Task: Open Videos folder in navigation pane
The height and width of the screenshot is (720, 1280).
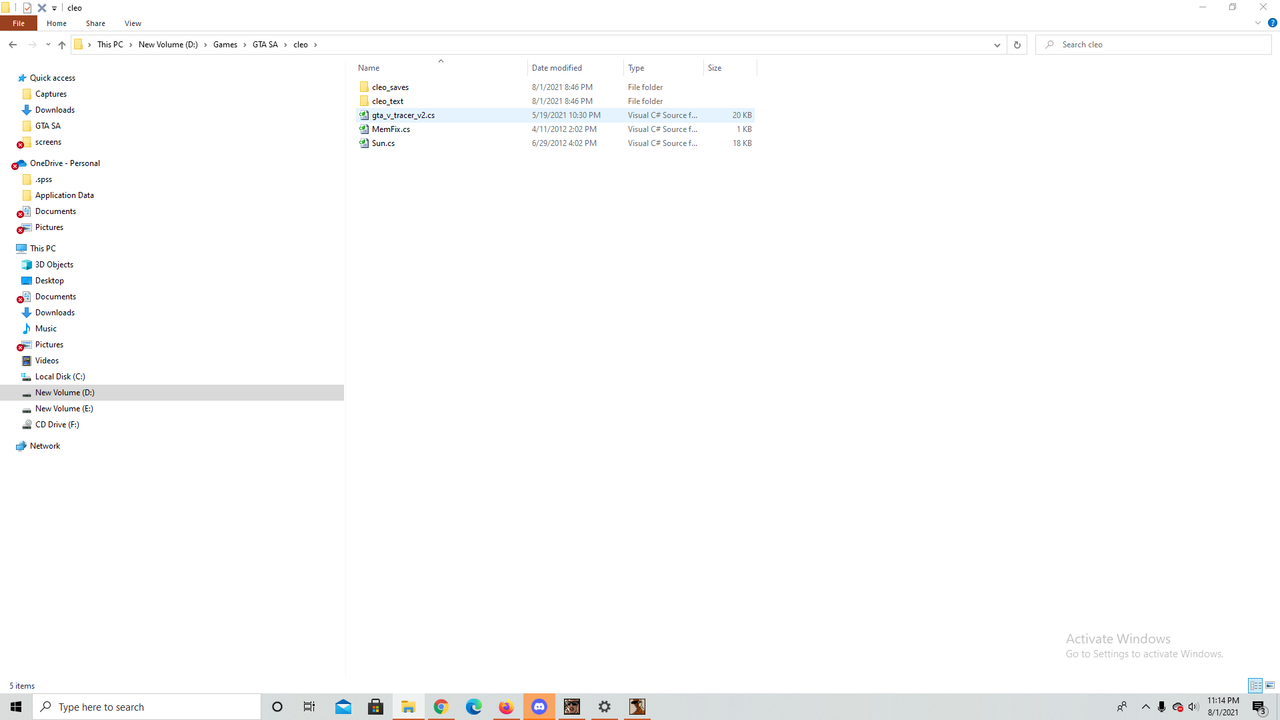Action: point(47,360)
